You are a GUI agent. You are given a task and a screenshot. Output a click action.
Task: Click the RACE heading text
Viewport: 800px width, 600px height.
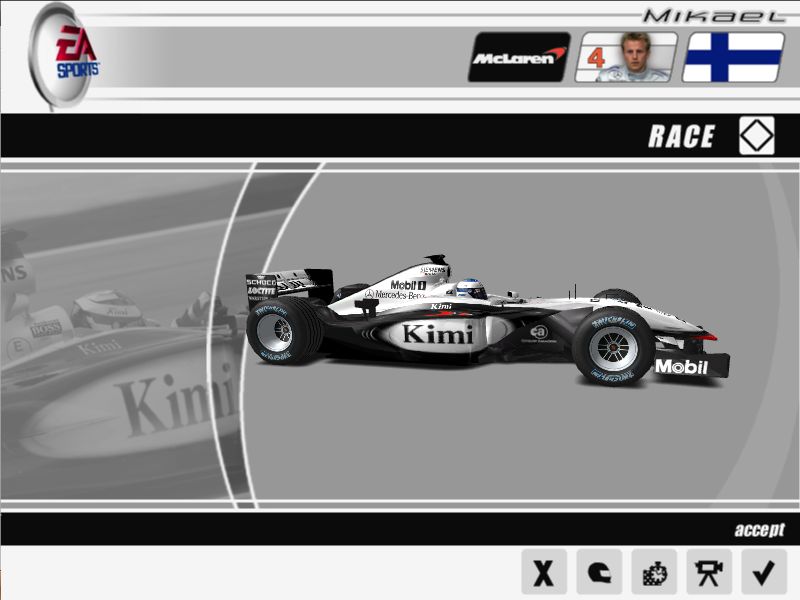pyautogui.click(x=681, y=137)
